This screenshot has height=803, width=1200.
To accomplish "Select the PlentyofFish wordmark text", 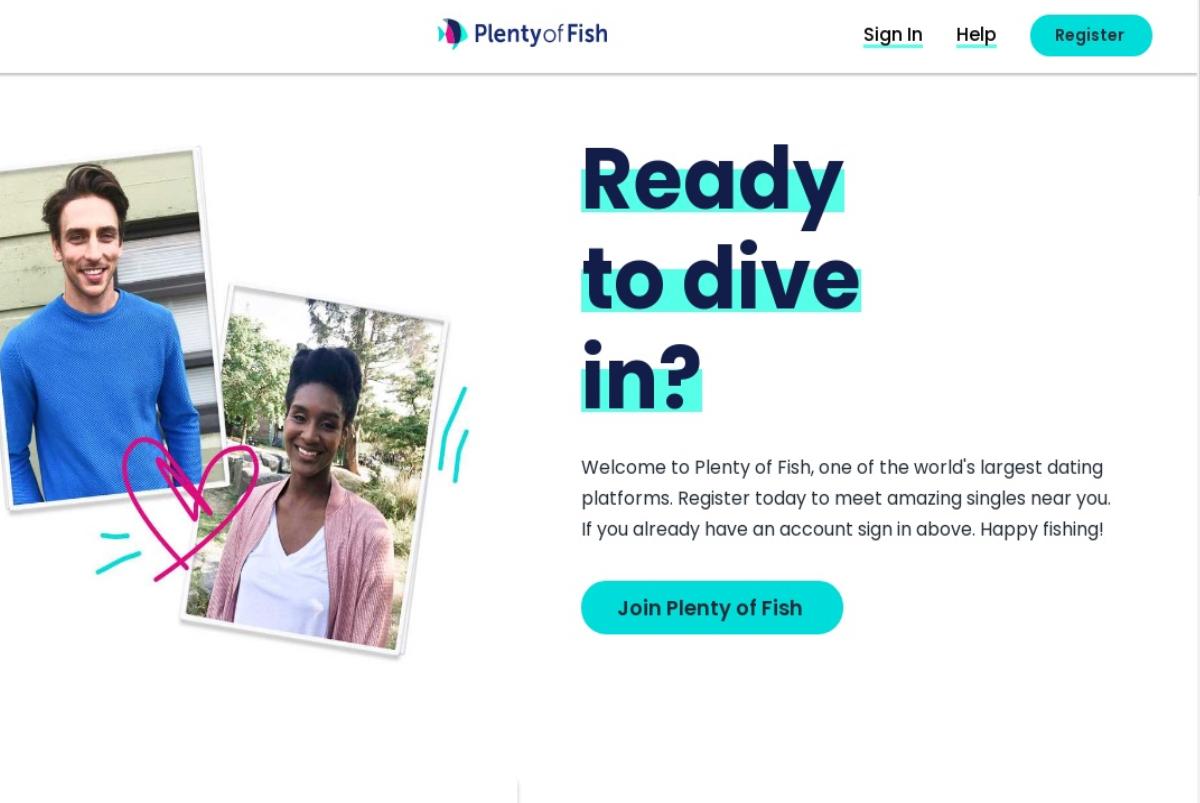I will pyautogui.click(x=540, y=34).
